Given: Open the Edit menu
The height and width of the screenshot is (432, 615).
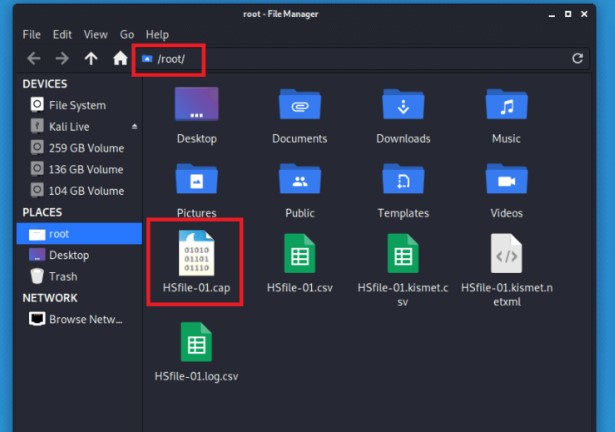Looking at the screenshot, I should point(62,35).
